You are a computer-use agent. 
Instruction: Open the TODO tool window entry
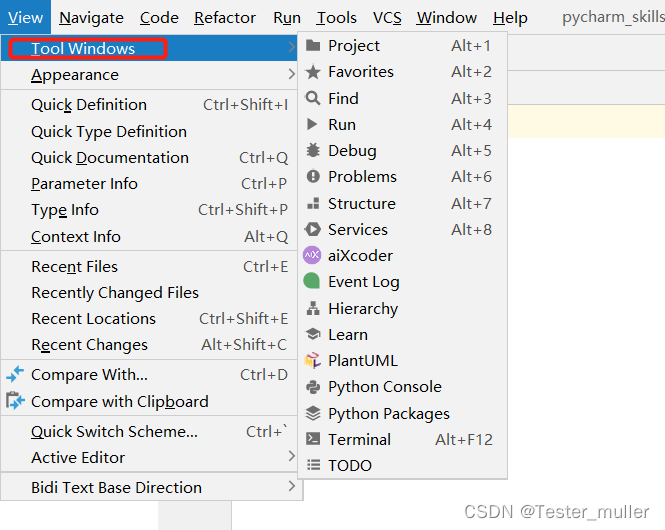point(402,466)
